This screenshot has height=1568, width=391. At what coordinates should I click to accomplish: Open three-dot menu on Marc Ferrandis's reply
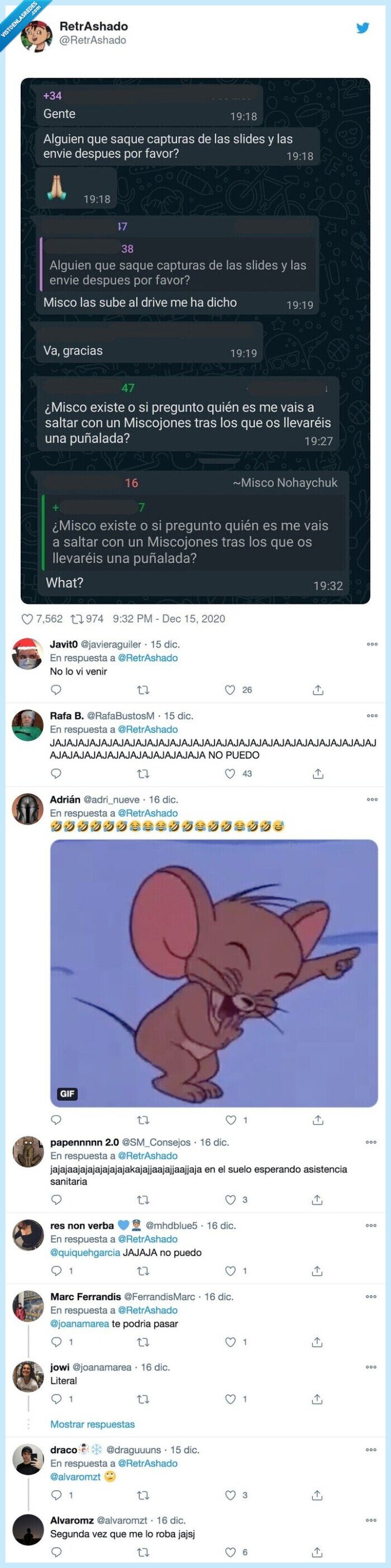tap(372, 1296)
